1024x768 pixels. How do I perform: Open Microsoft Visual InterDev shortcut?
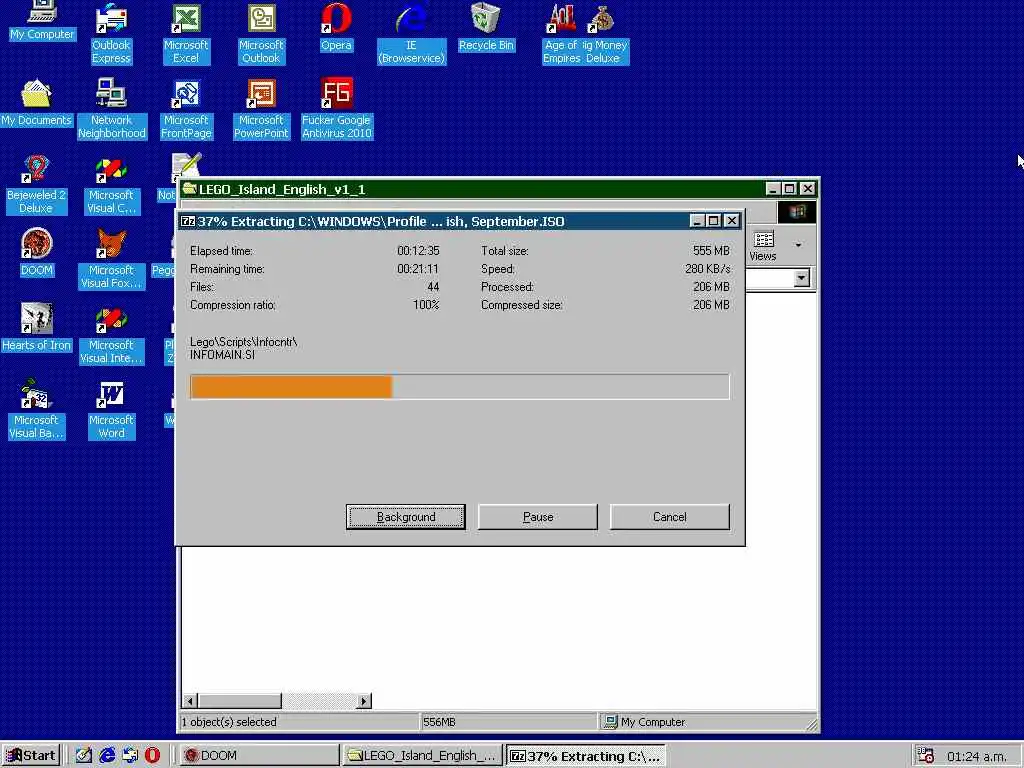[x=111, y=334]
